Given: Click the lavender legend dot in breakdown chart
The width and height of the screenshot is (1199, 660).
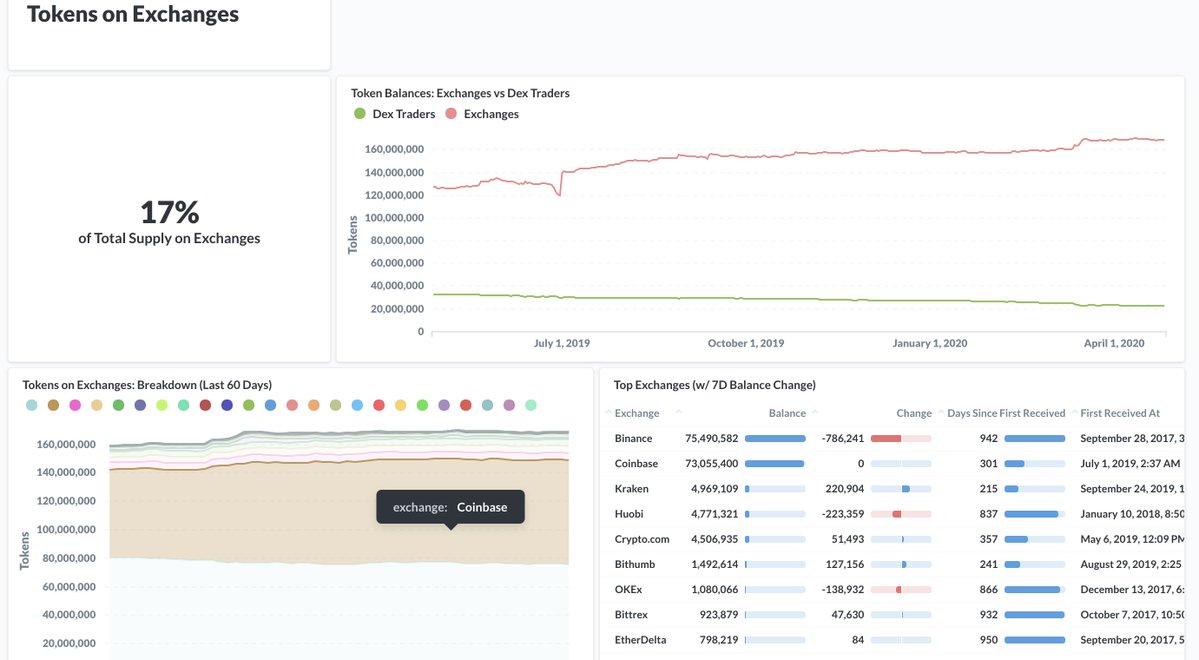Looking at the screenshot, I should (444, 405).
